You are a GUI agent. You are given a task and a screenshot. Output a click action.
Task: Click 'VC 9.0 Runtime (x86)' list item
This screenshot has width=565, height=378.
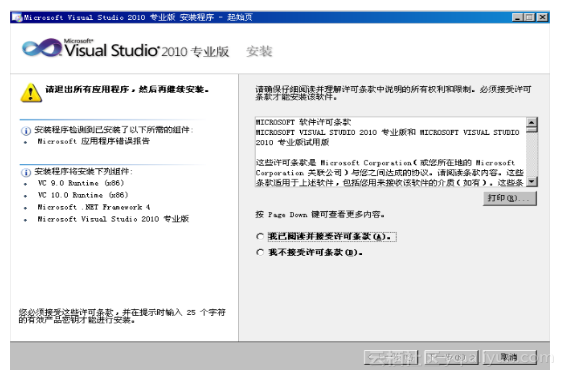click(81, 183)
